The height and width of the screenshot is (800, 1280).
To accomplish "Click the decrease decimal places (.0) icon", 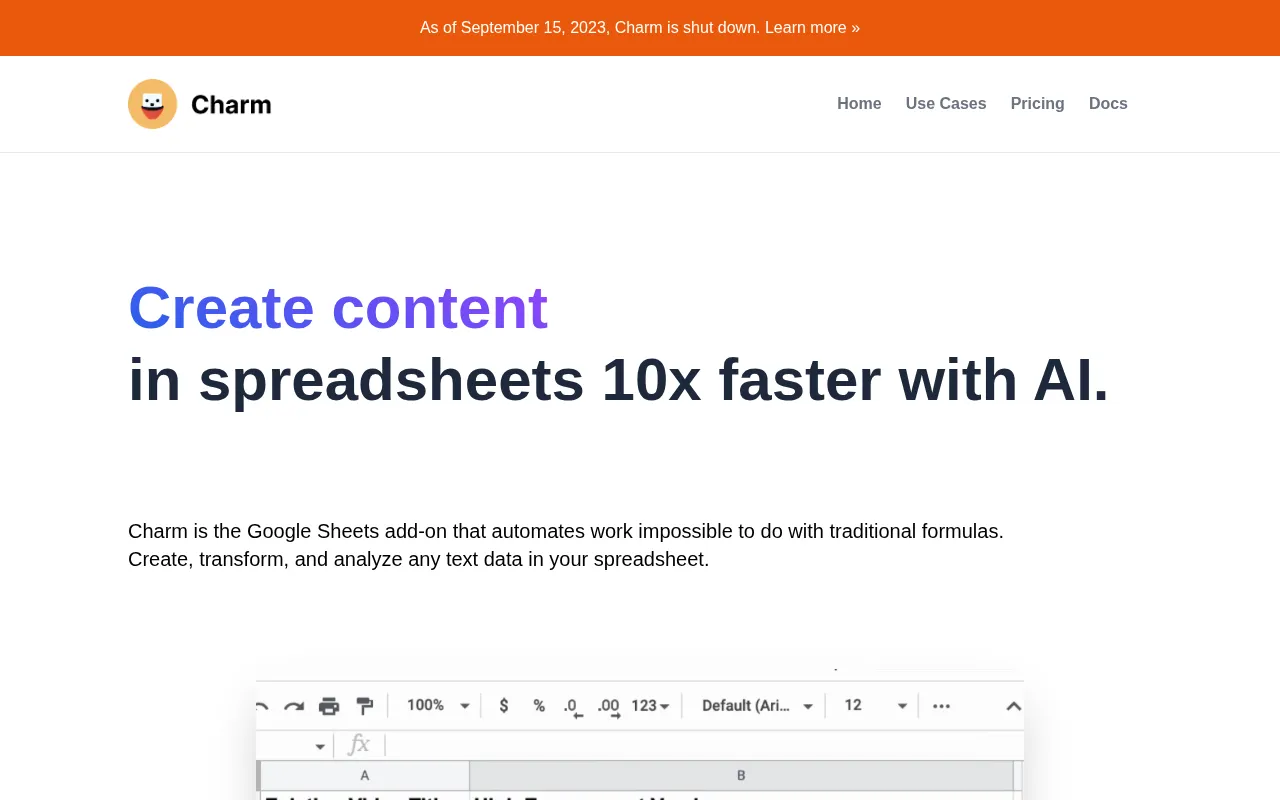I will click(x=573, y=707).
